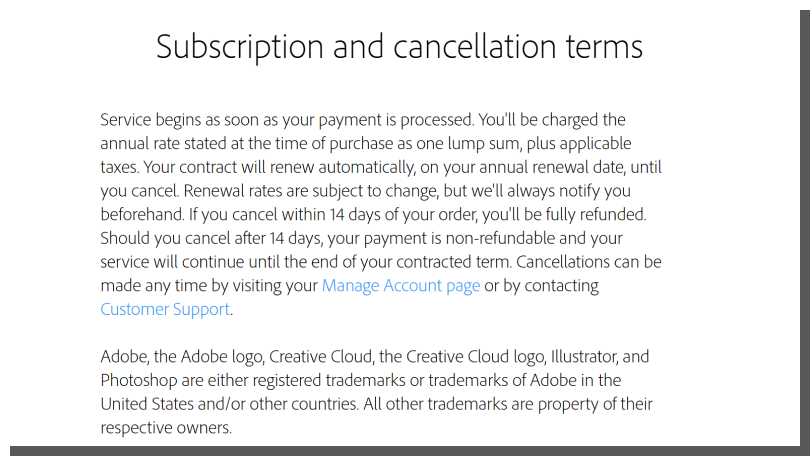The width and height of the screenshot is (810, 456).
Task: Click the word Subscription in the heading
Action: tap(240, 47)
